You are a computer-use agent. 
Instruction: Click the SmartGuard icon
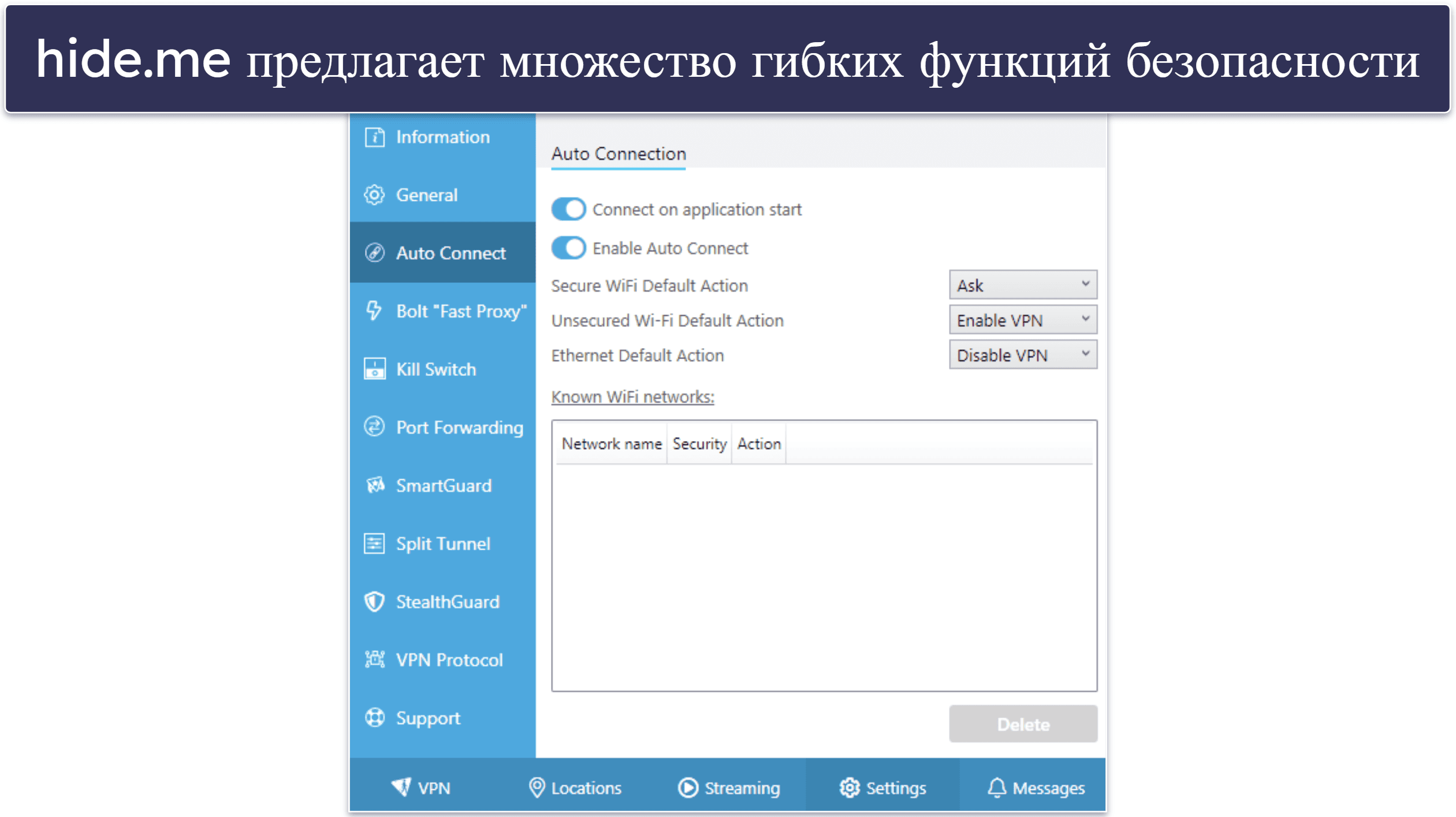click(374, 486)
